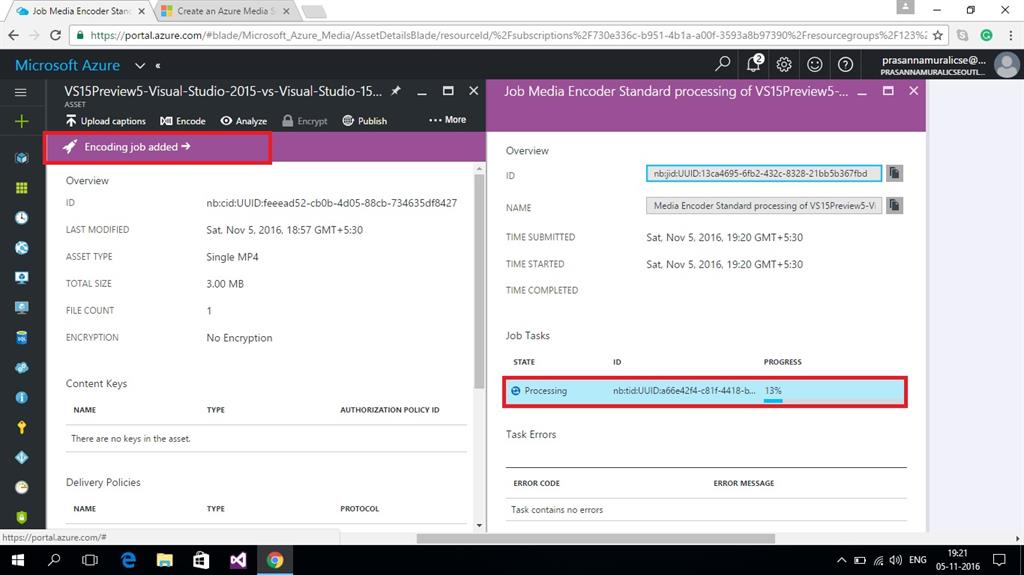The height and width of the screenshot is (575, 1024).
Task: Pin the asset blade to dashboard
Action: (396, 91)
